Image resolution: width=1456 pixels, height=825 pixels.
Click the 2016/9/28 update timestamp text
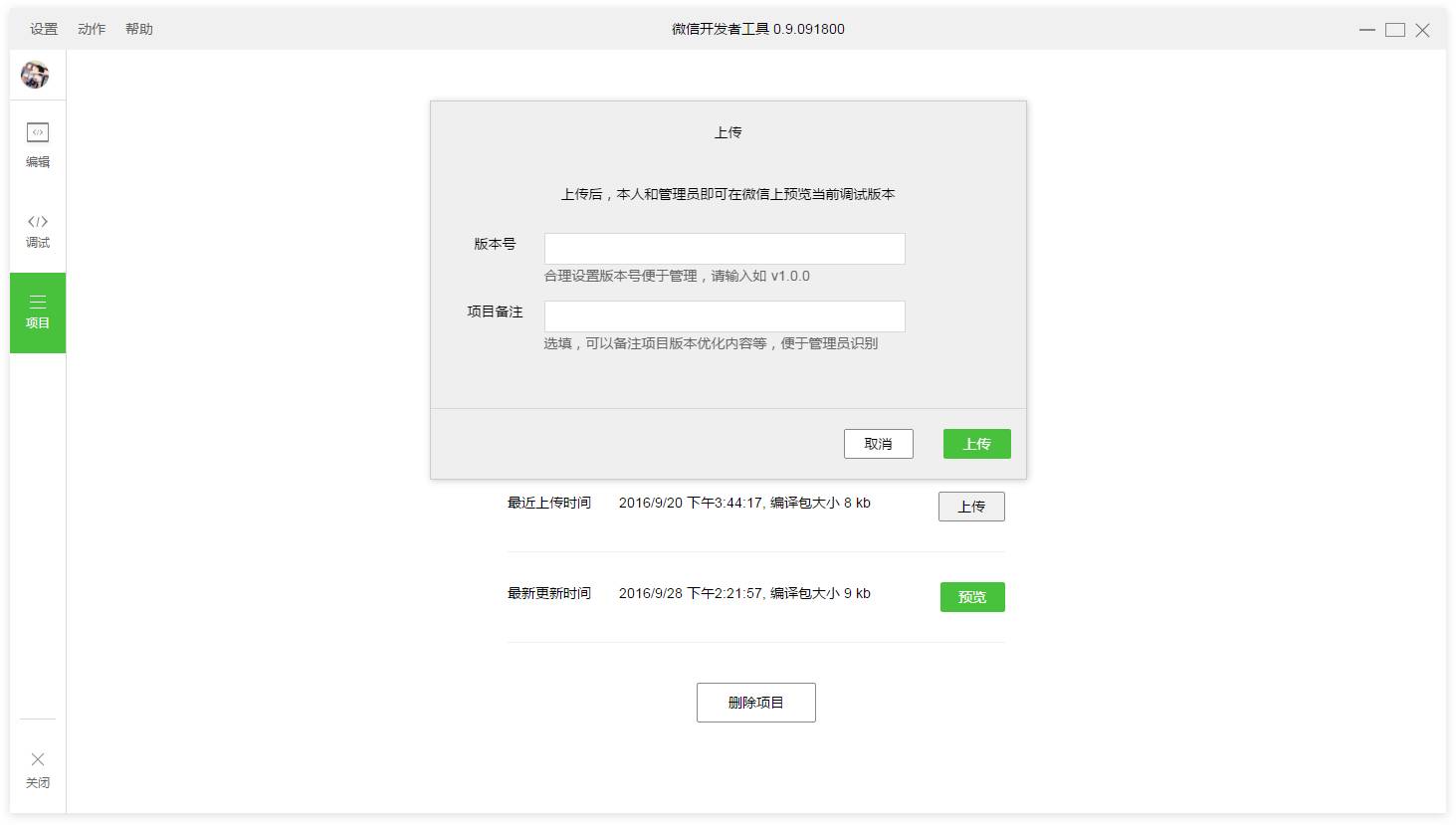coord(744,593)
